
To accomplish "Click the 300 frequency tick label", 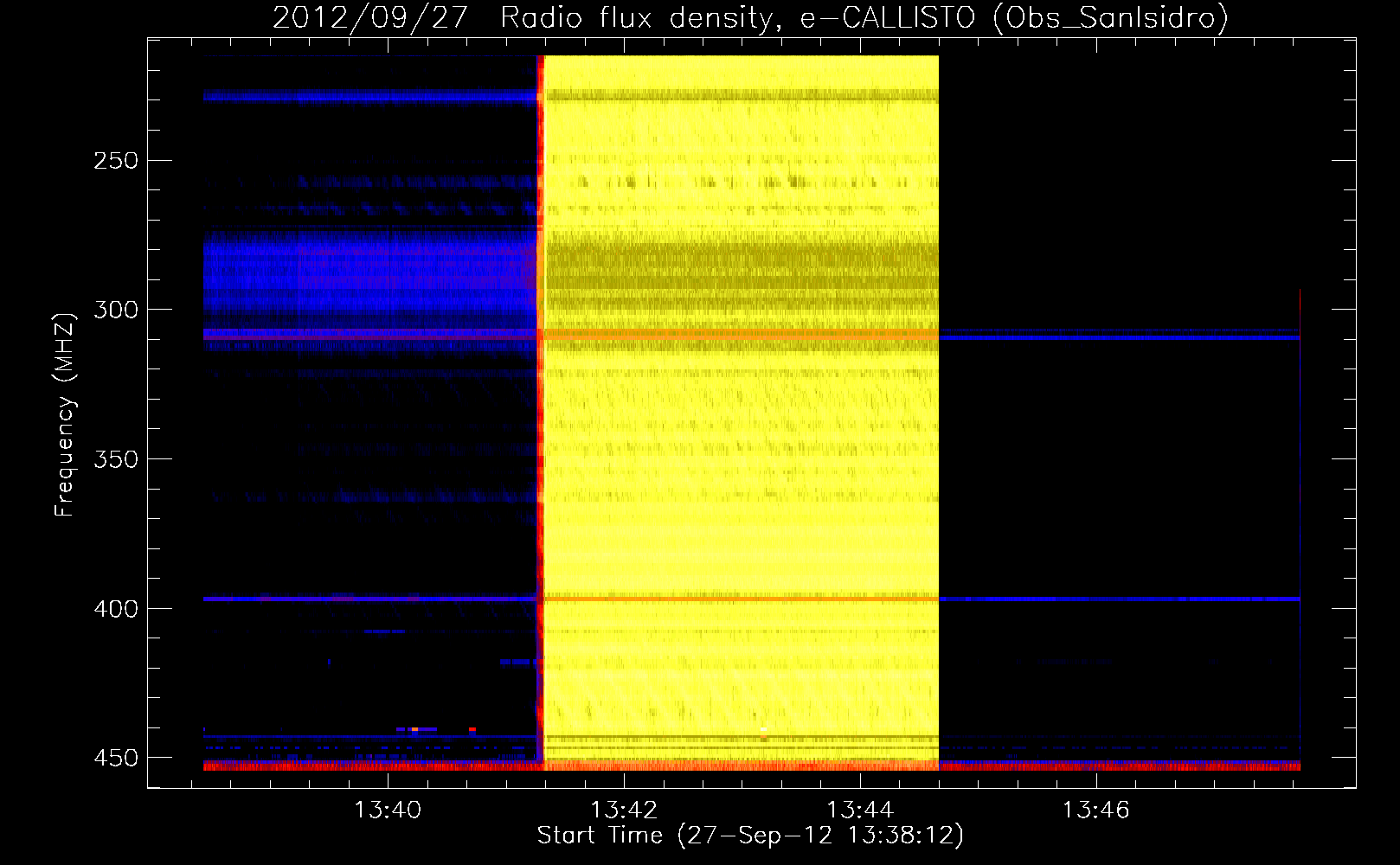I will coord(116,310).
